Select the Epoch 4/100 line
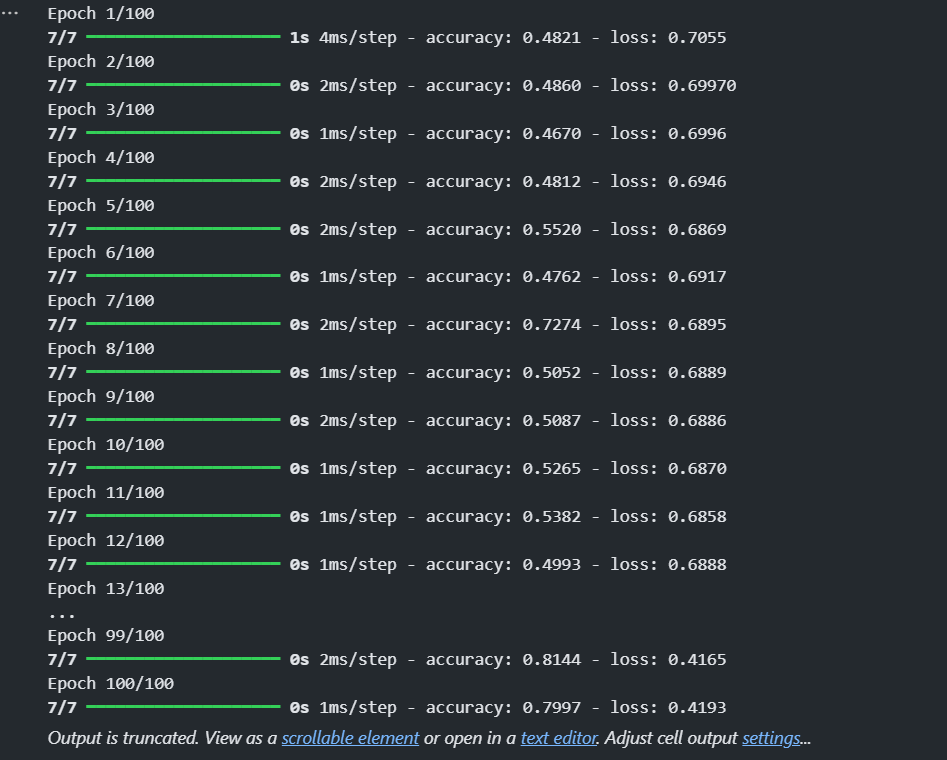Screen dimensions: 947x760 (101, 158)
